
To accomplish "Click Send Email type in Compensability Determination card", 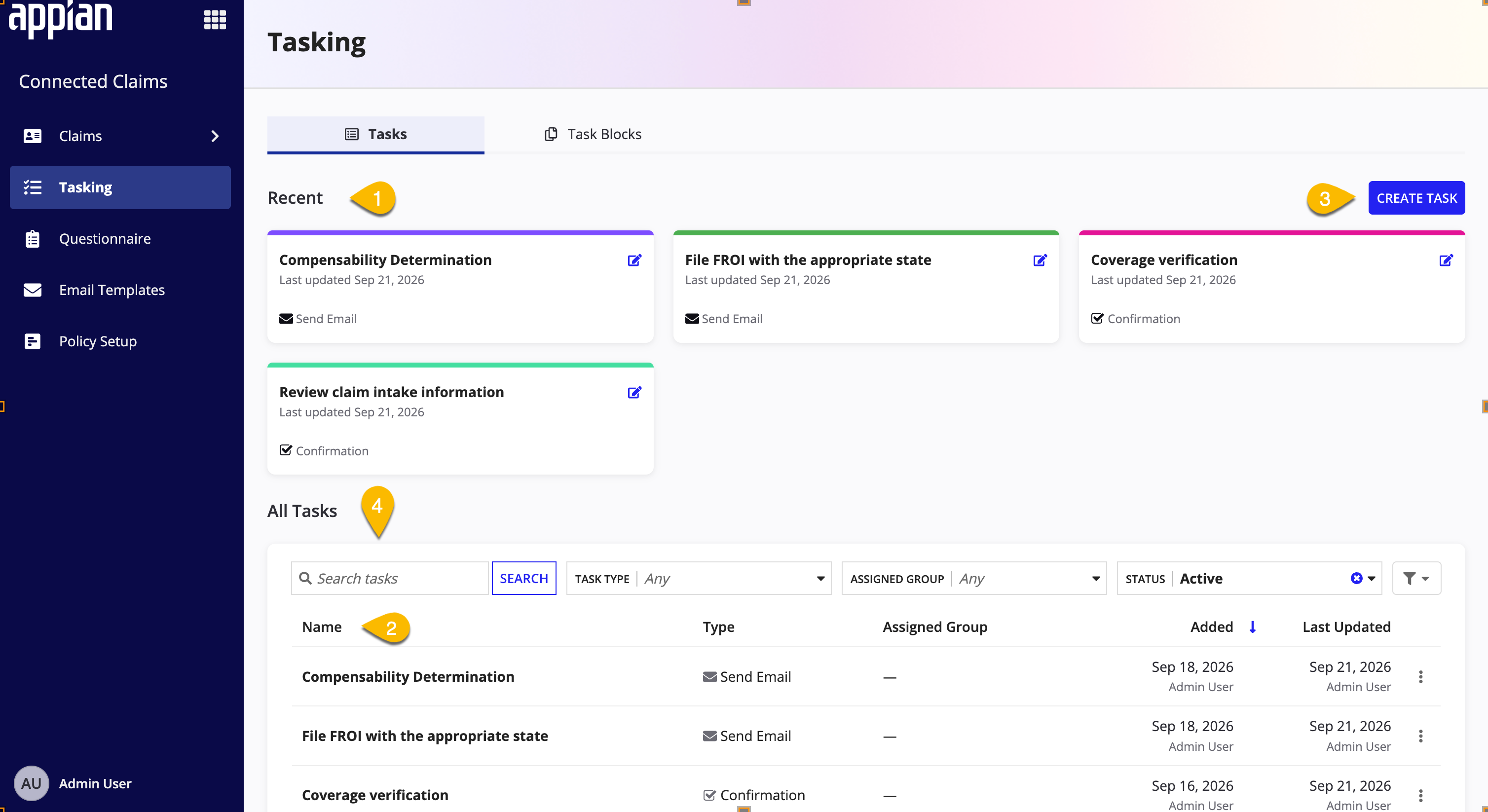I will (x=318, y=319).
